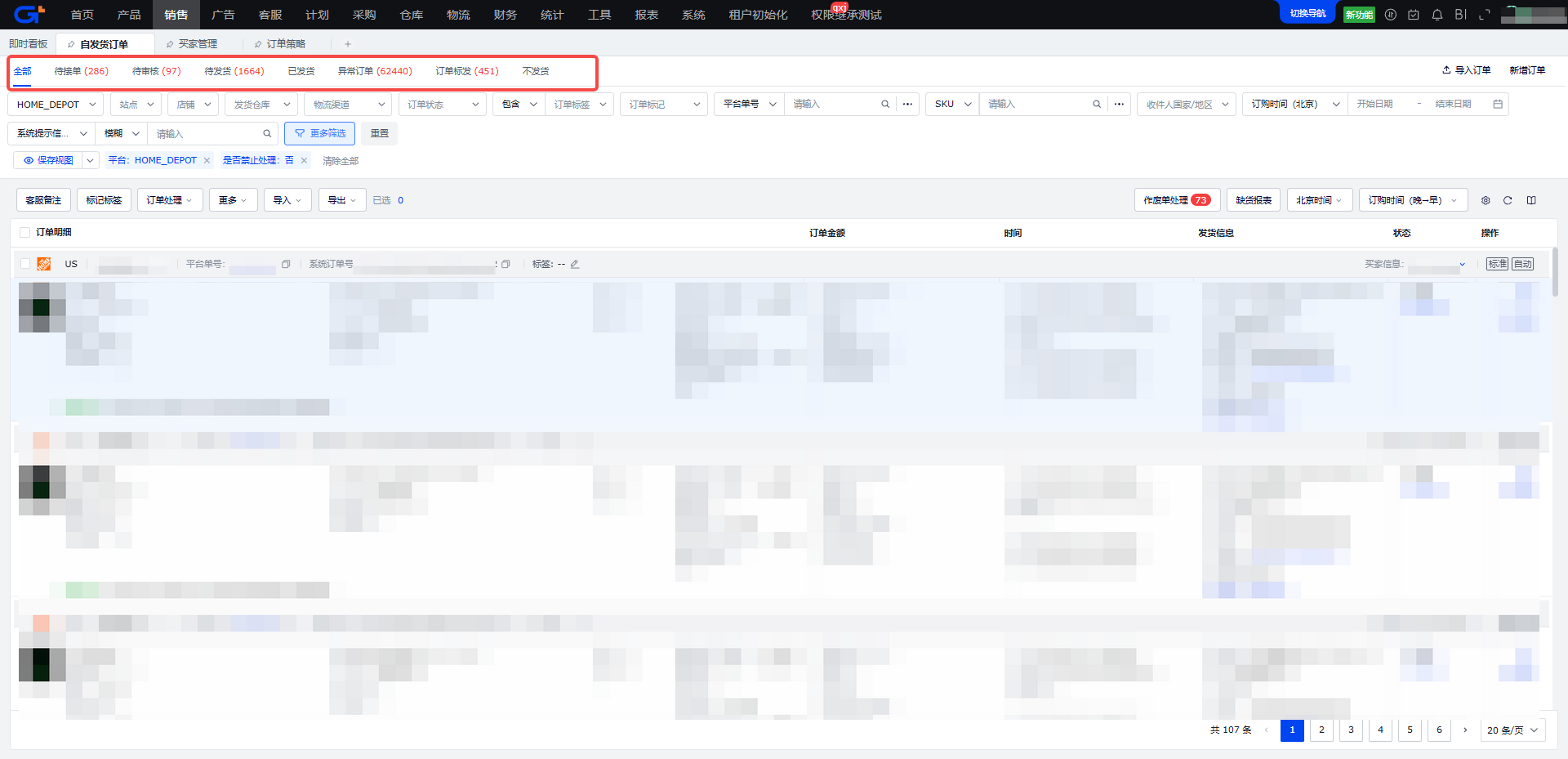
Task: Click the 标准 badge on the US order
Action: pyautogui.click(x=1497, y=264)
